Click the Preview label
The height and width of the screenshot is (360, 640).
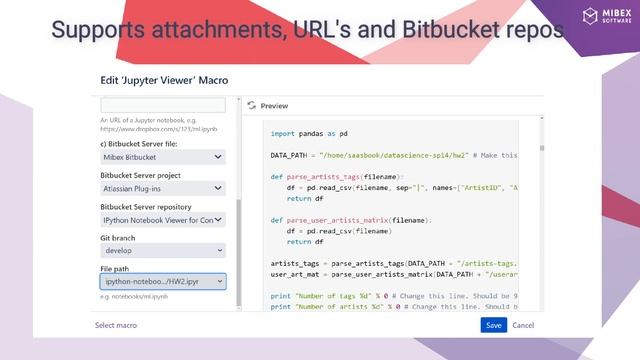[x=274, y=106]
